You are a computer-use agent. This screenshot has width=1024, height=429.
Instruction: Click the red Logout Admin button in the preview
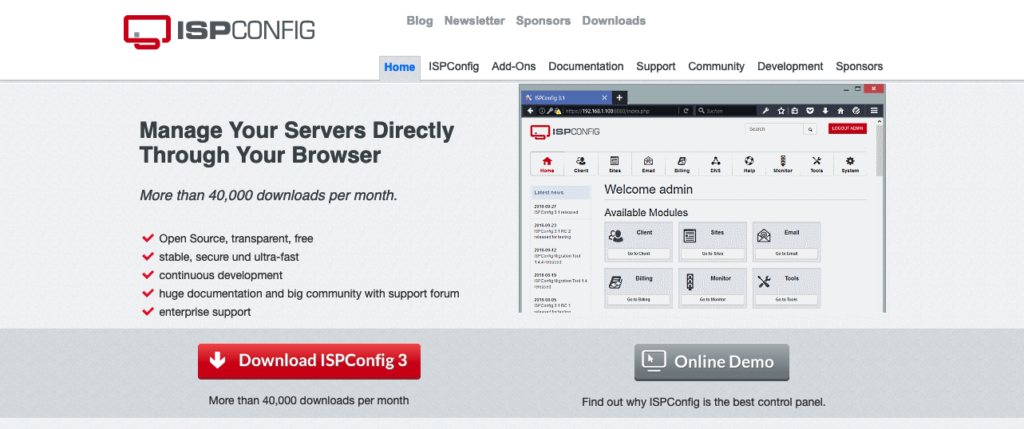point(848,129)
